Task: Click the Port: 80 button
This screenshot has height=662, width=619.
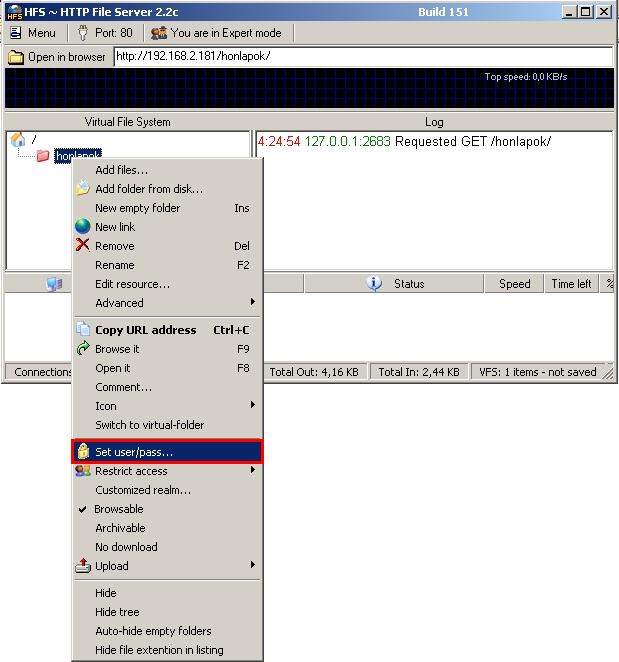Action: (106, 33)
